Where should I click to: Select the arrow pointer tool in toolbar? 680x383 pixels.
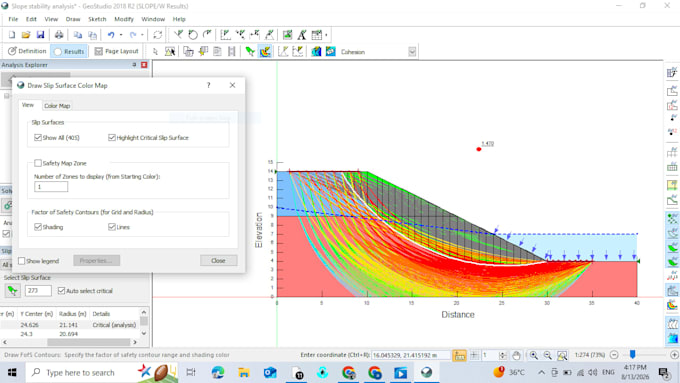click(x=155, y=52)
